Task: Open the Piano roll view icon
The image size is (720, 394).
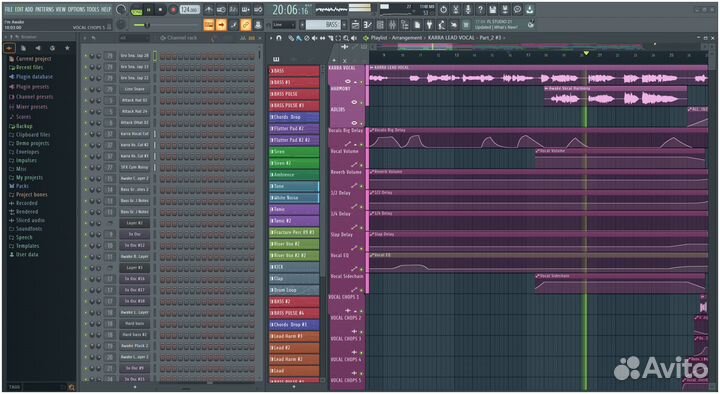Action: point(368,25)
